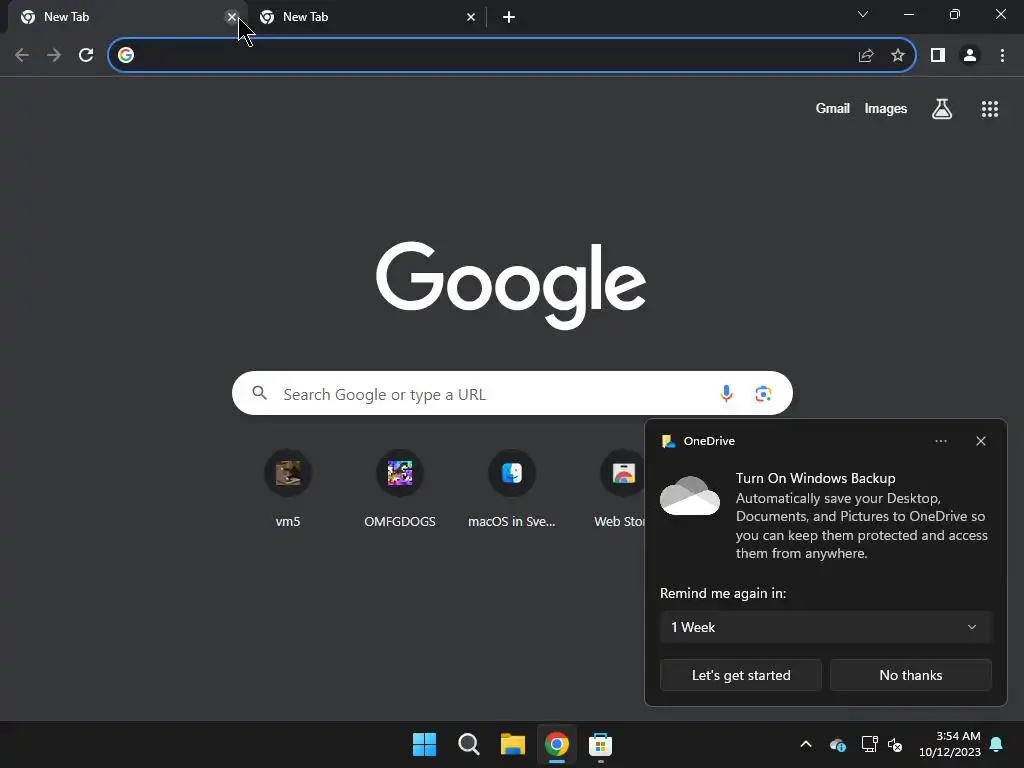The width and height of the screenshot is (1024, 768).
Task: Click No thanks button
Action: tap(910, 675)
